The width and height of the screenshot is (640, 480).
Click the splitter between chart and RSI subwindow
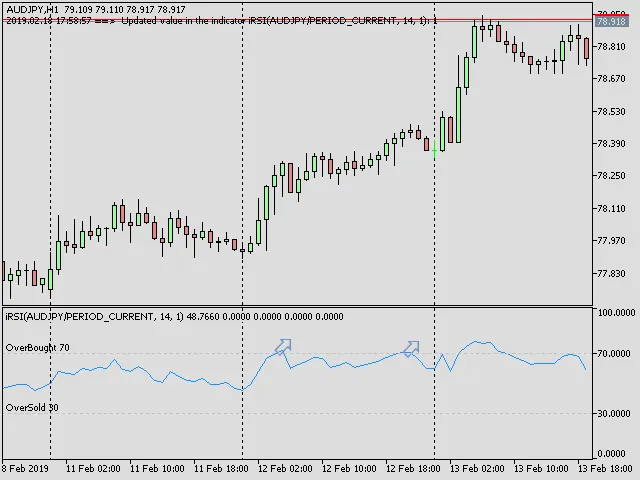300,306
